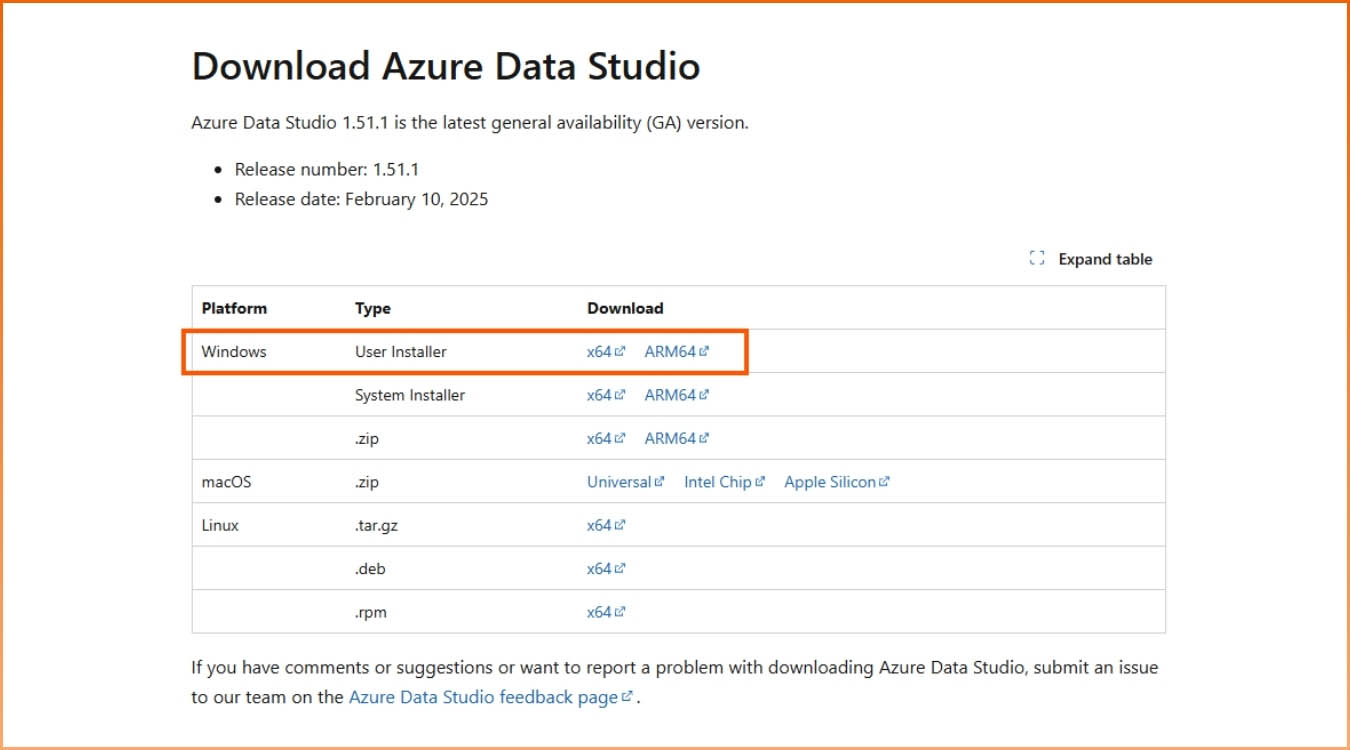The image size is (1350, 750).
Task: Download Windows User Installer x64
Action: (x=606, y=352)
